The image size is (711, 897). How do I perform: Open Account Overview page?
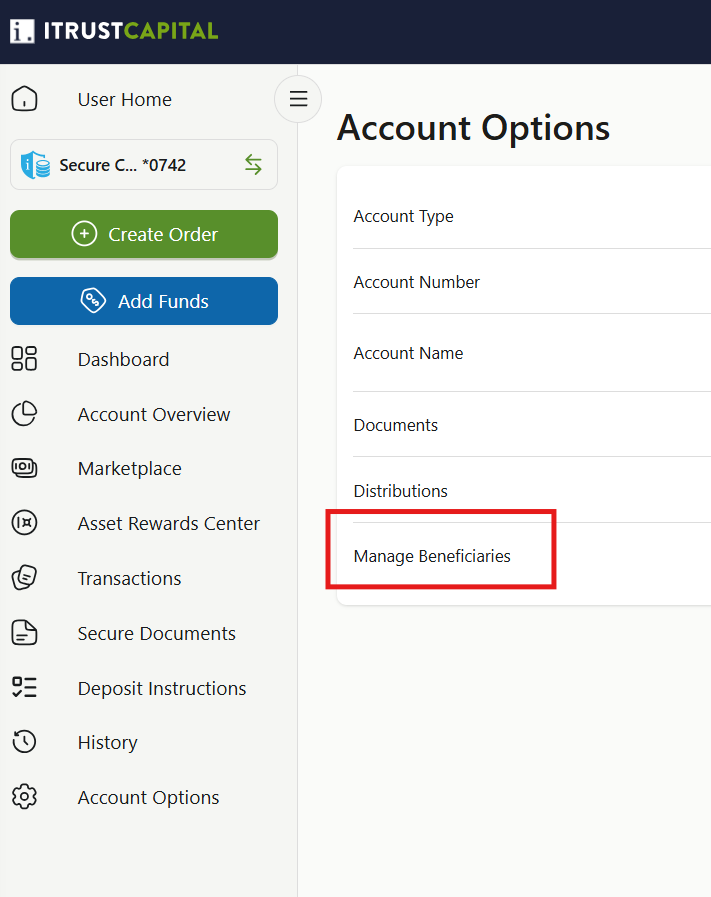pyautogui.click(x=154, y=414)
